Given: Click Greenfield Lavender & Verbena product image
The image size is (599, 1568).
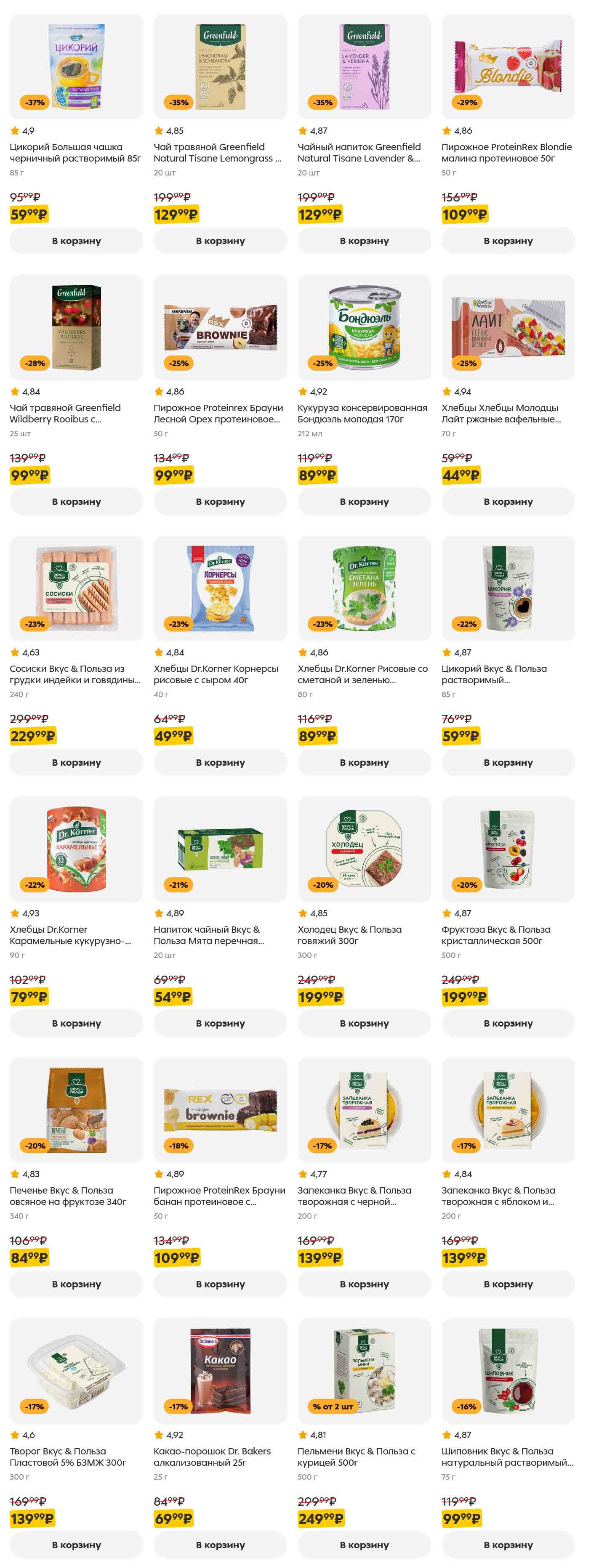Looking at the screenshot, I should tap(365, 66).
